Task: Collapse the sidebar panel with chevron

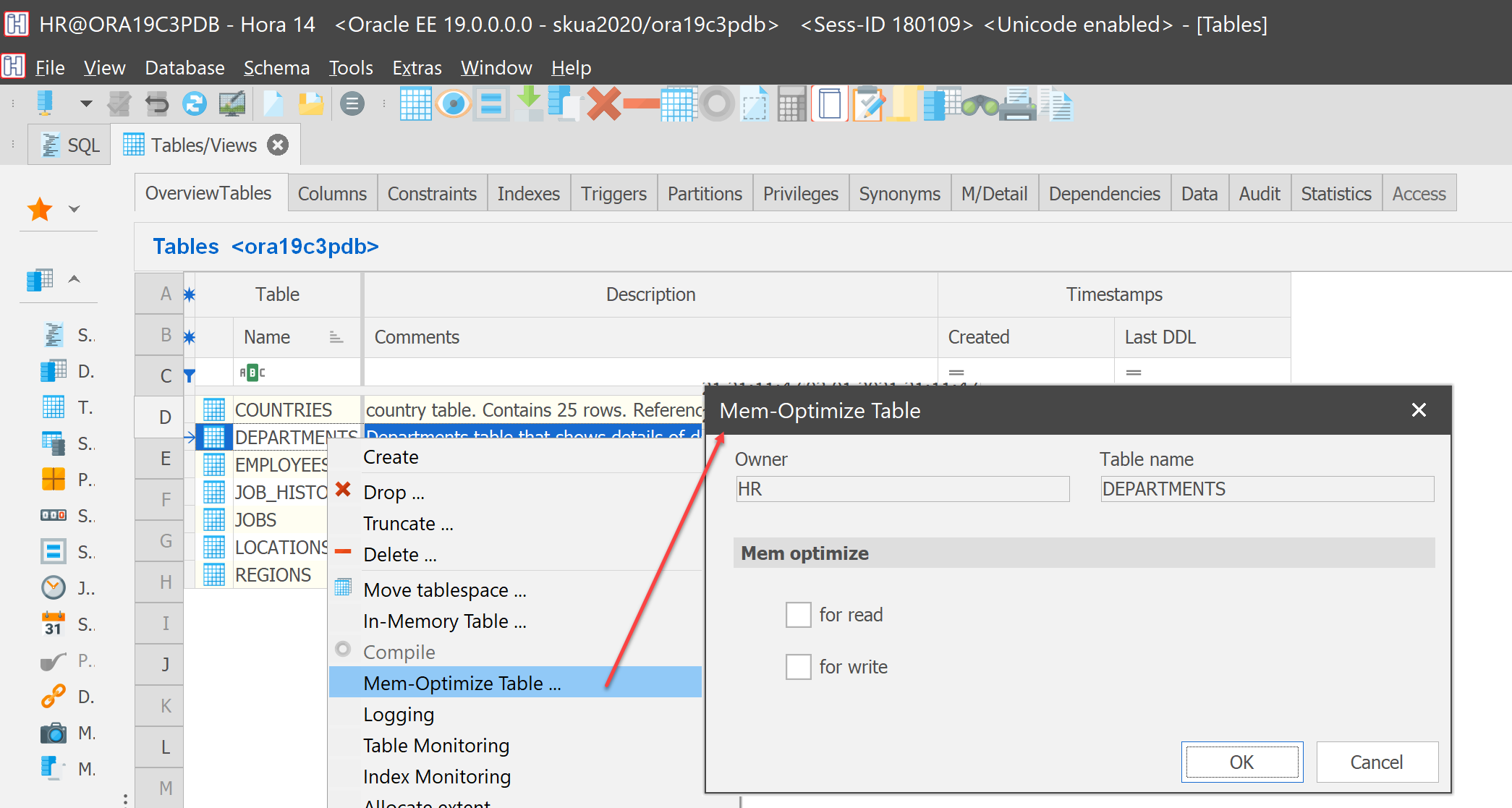Action: 73,278
